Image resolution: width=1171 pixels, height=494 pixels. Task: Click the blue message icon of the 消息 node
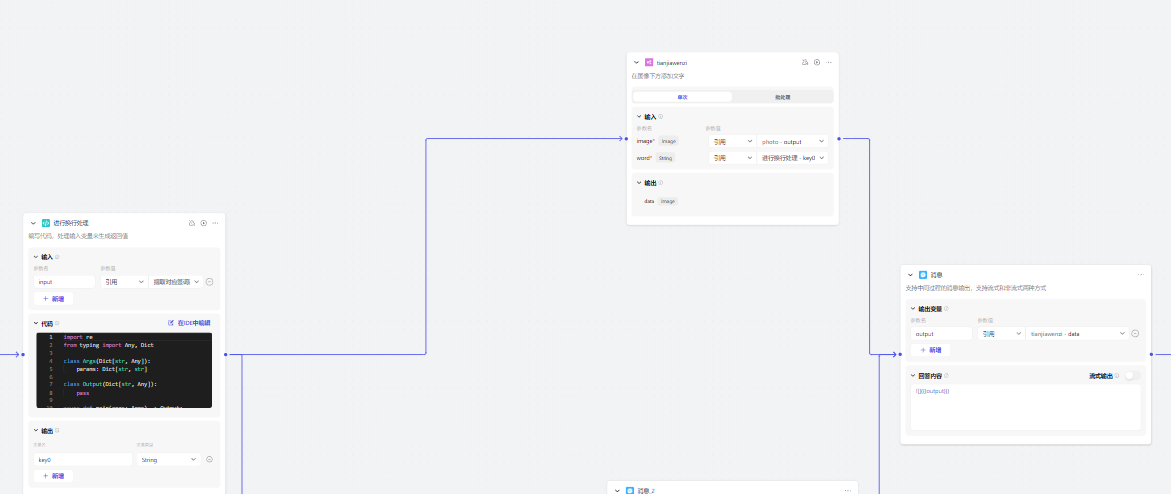pos(923,274)
